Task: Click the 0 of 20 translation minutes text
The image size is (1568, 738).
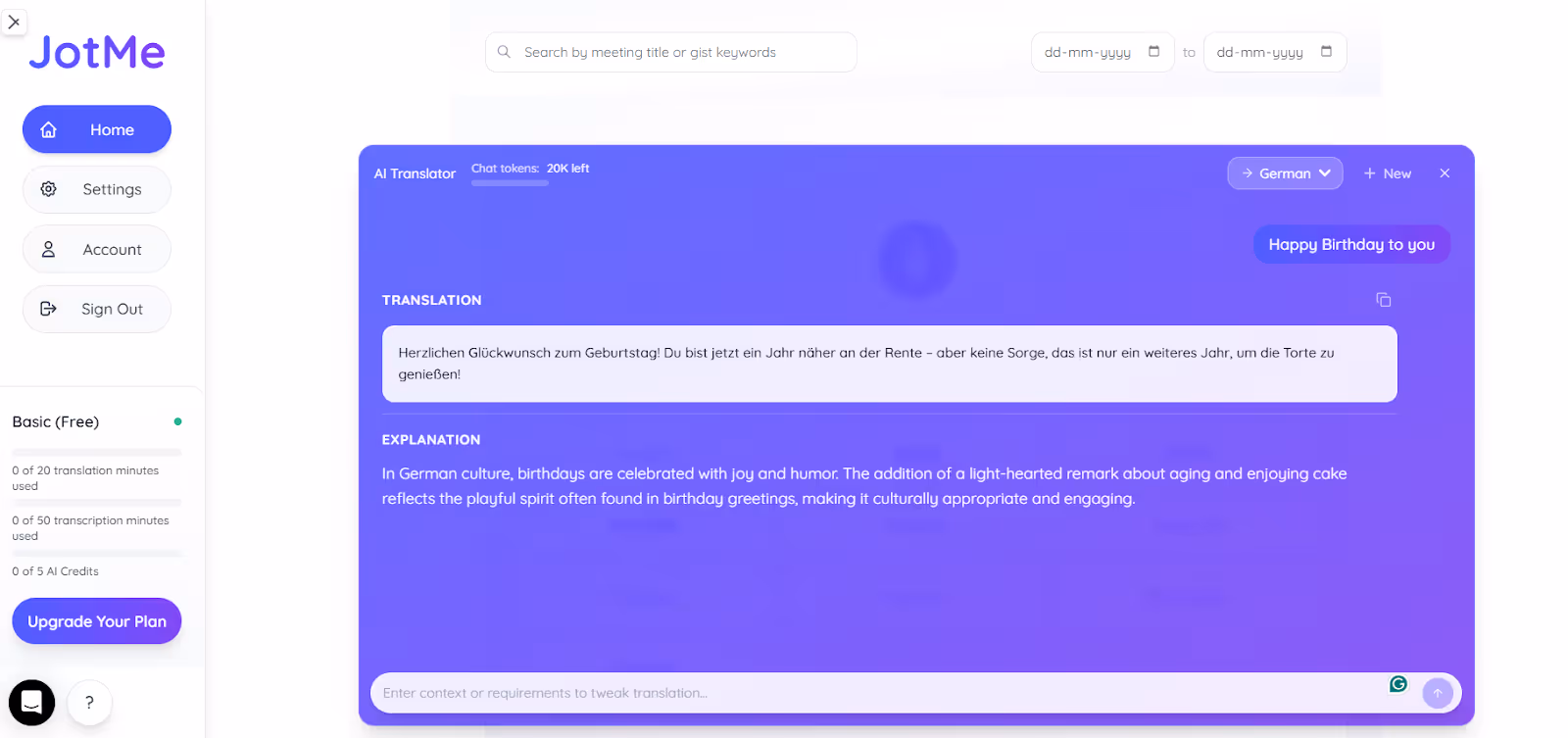Action: click(85, 478)
